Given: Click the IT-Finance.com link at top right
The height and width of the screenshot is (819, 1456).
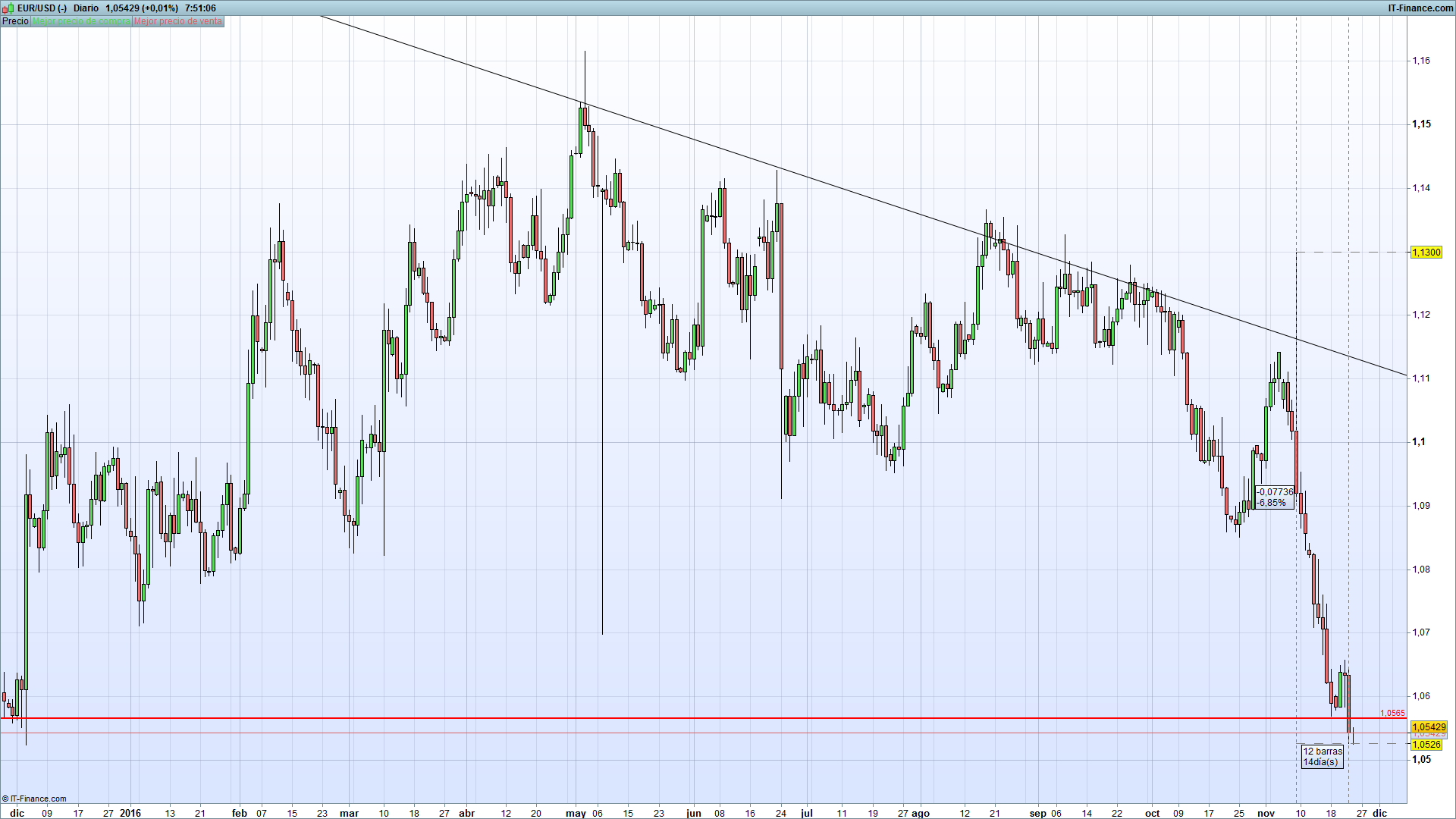Looking at the screenshot, I should click(x=1420, y=8).
